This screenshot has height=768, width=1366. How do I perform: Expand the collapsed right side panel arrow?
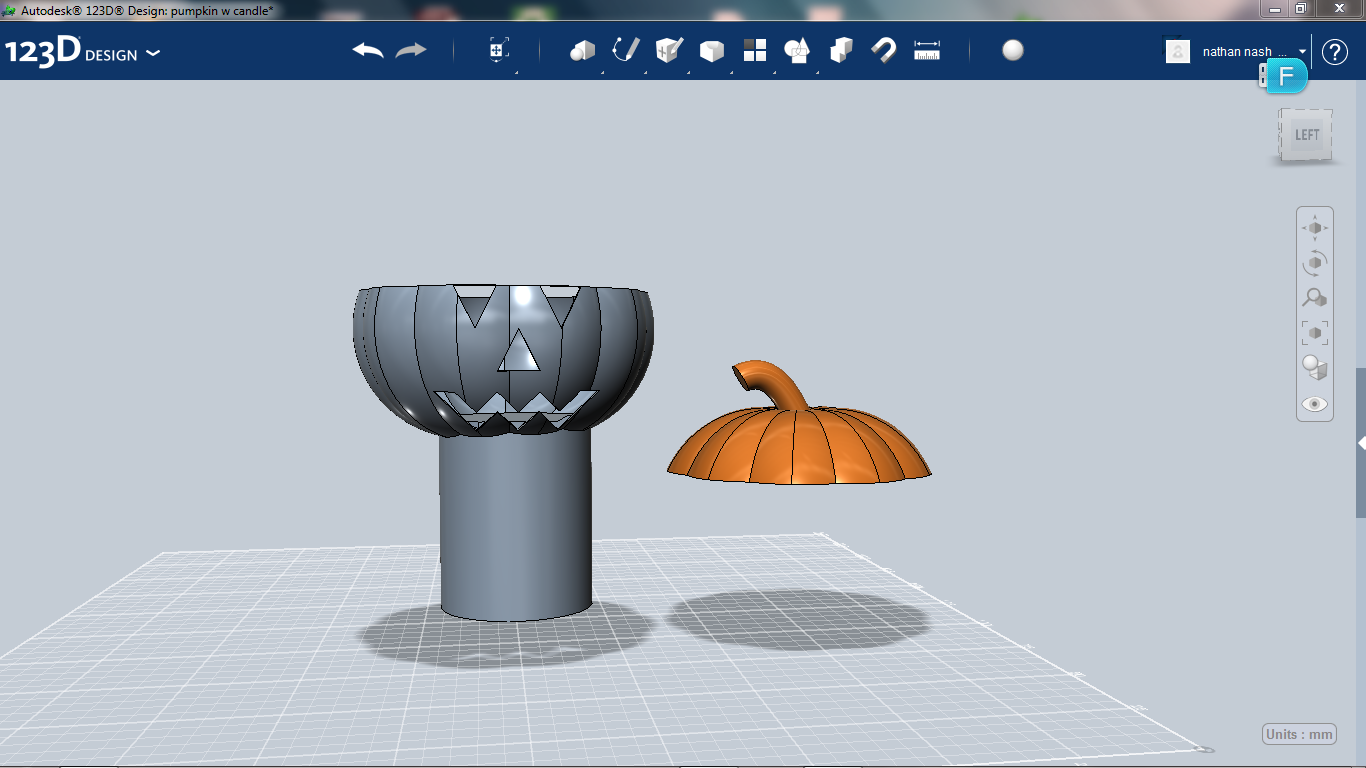[1361, 443]
